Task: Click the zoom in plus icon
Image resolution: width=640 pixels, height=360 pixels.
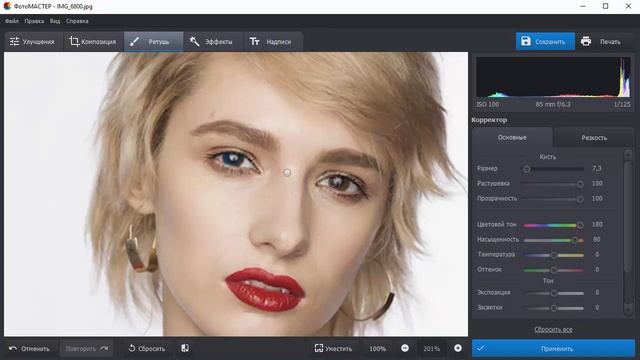Action: pos(458,348)
